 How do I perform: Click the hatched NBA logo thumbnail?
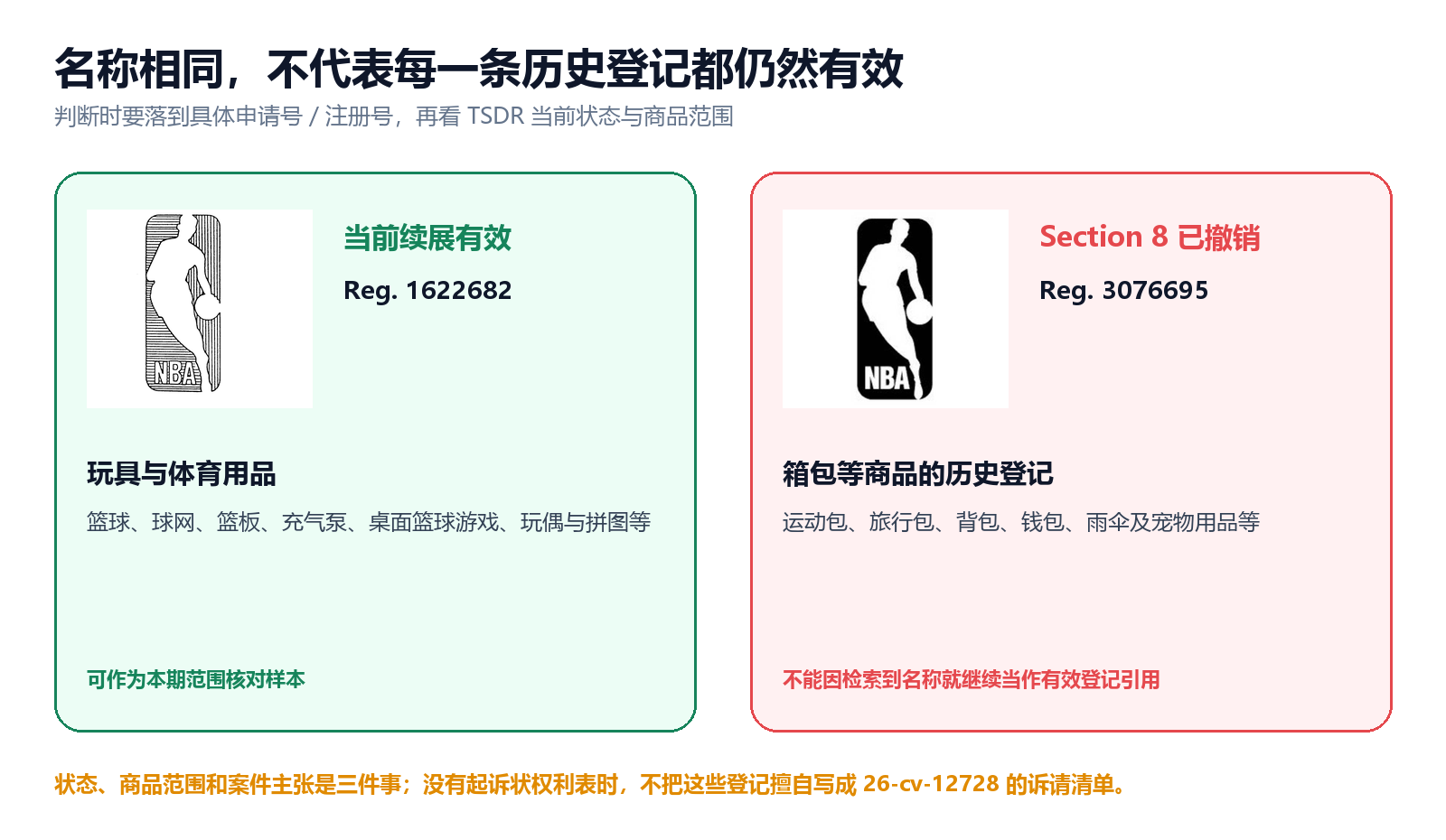(x=200, y=309)
